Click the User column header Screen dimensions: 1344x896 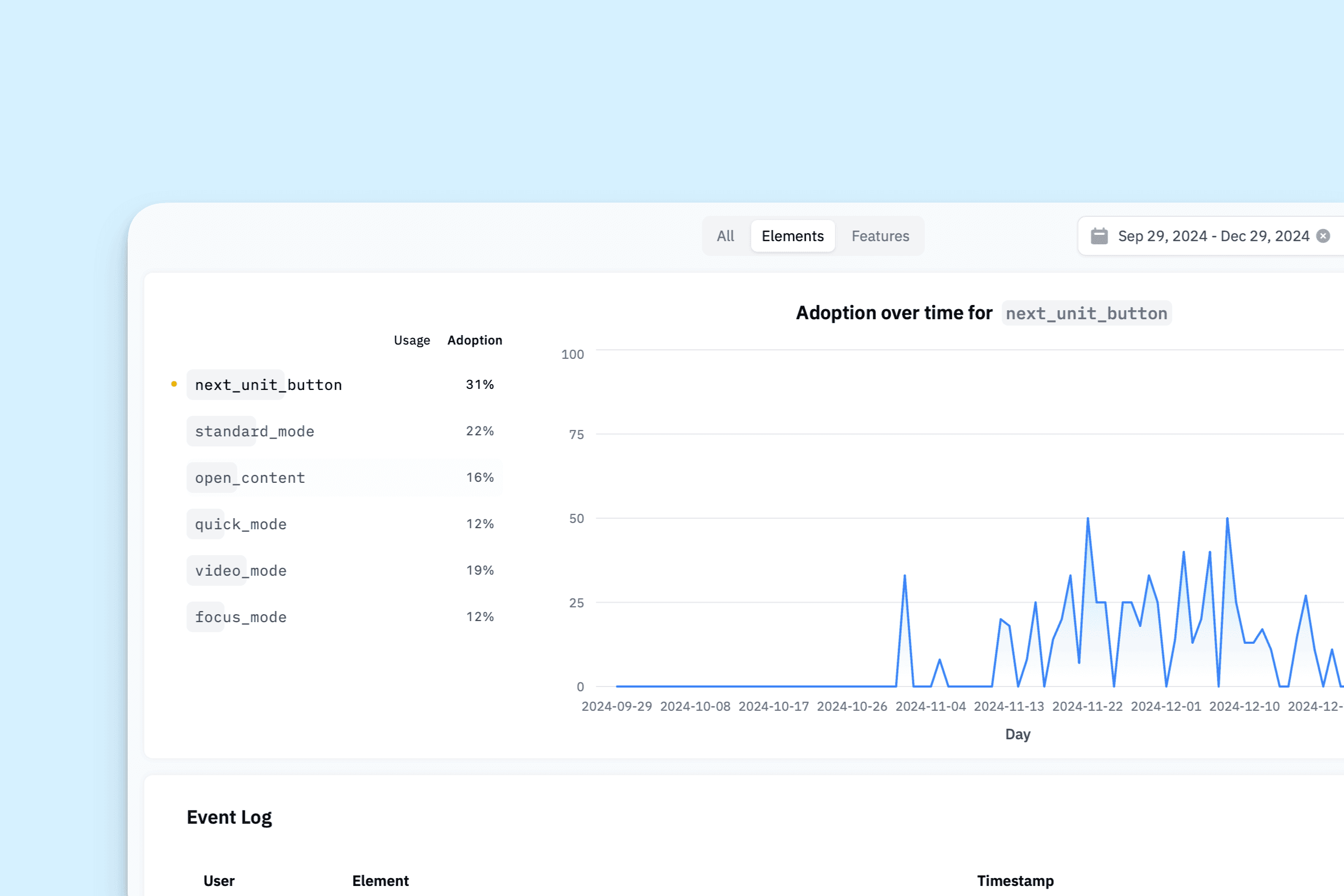point(219,881)
